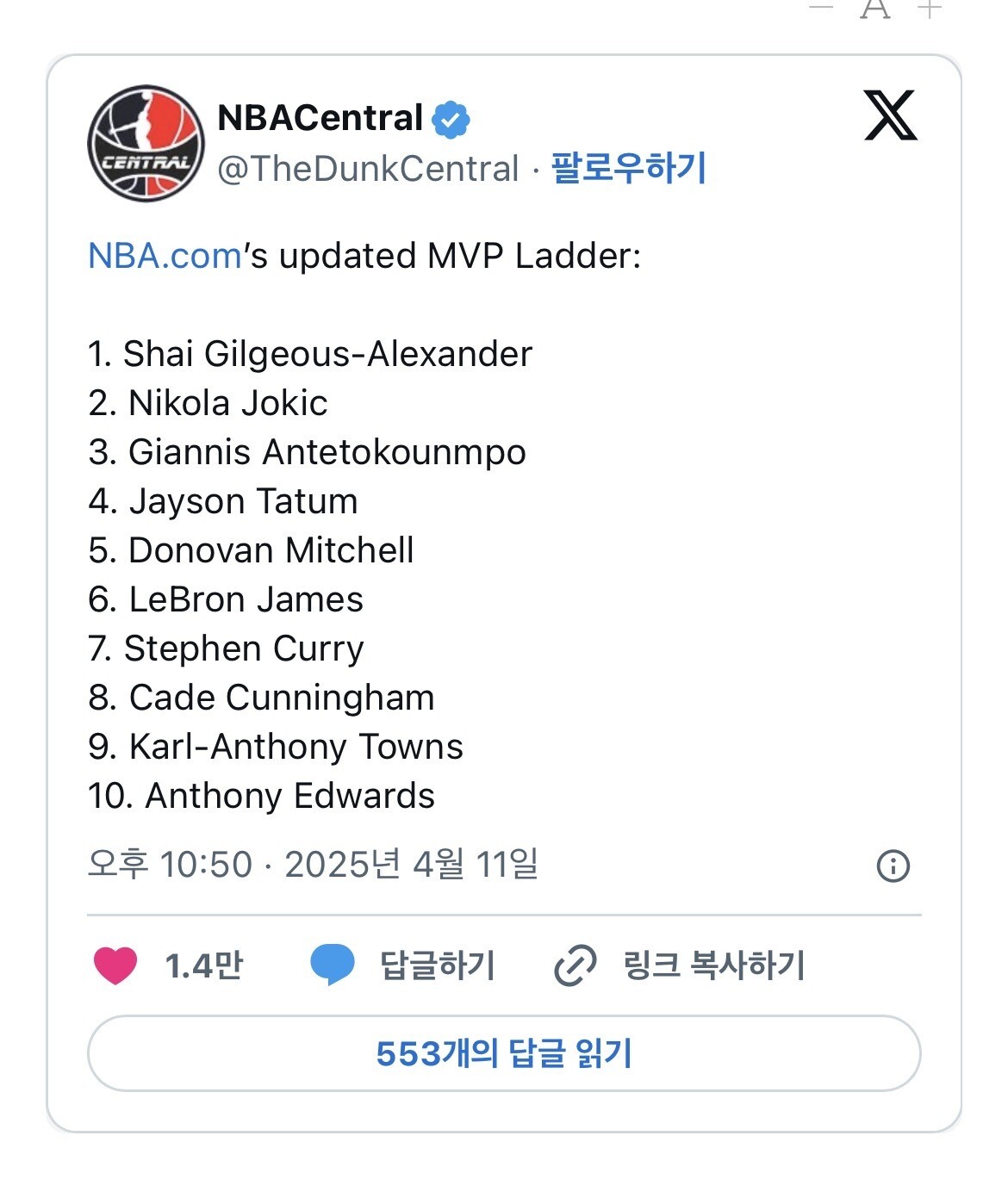Click the NBACentral display name
This screenshot has width=1008, height=1198.
(x=320, y=118)
